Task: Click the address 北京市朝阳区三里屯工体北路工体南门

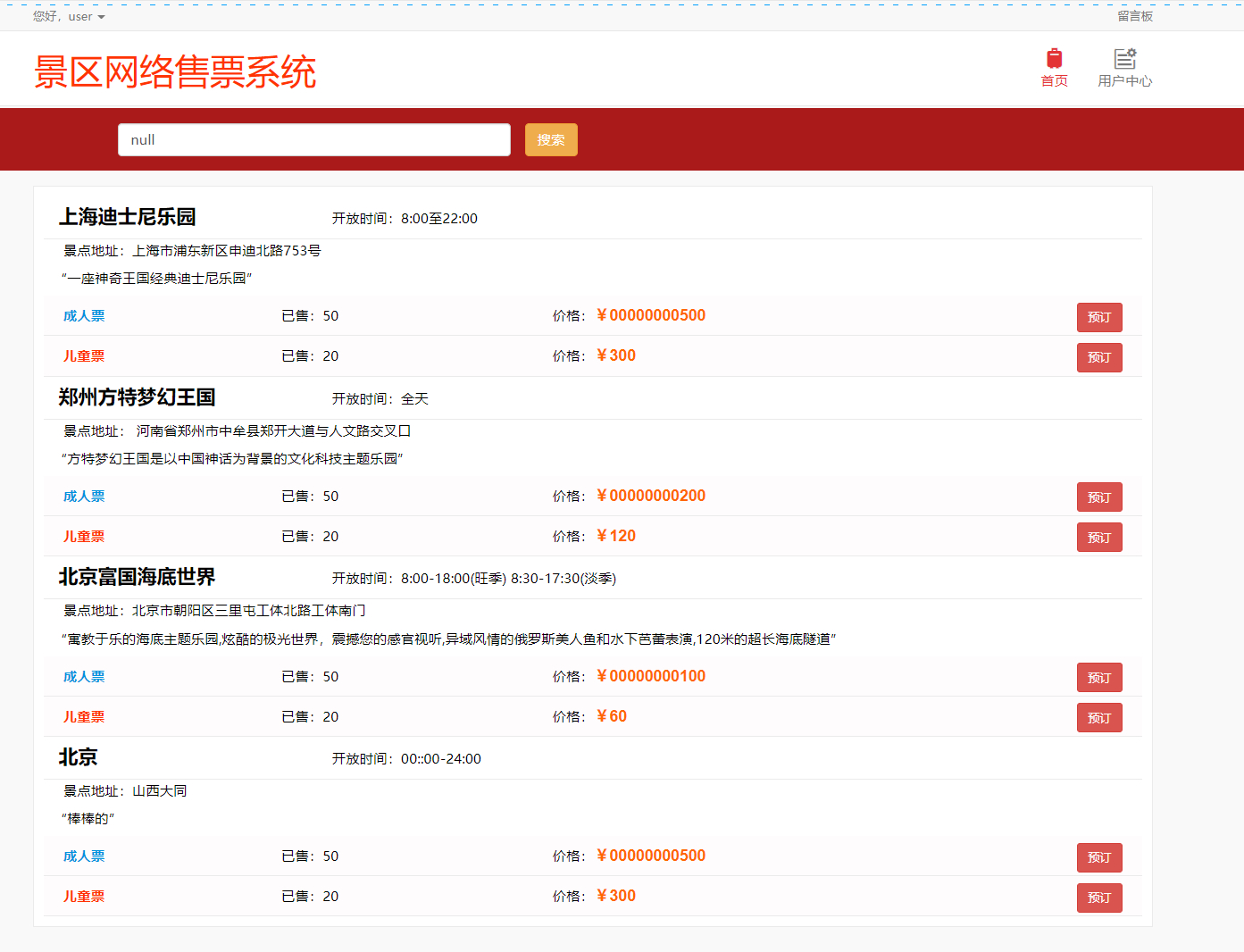Action: pos(249,611)
